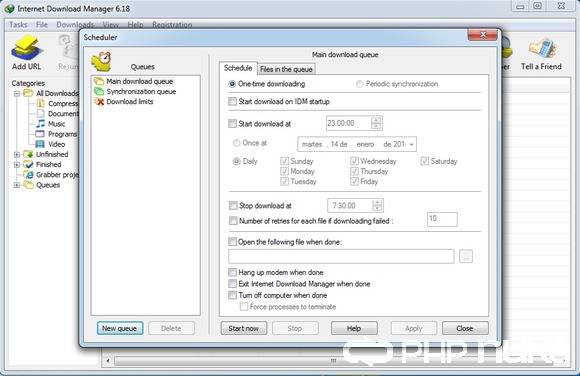Expand the Queues tree node
Screen dimensions: 580x376
17,185
